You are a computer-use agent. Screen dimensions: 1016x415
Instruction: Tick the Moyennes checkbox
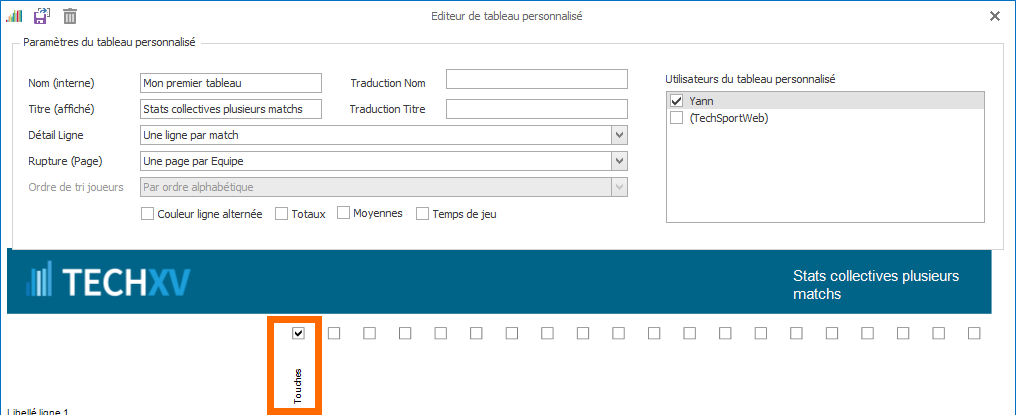343,213
